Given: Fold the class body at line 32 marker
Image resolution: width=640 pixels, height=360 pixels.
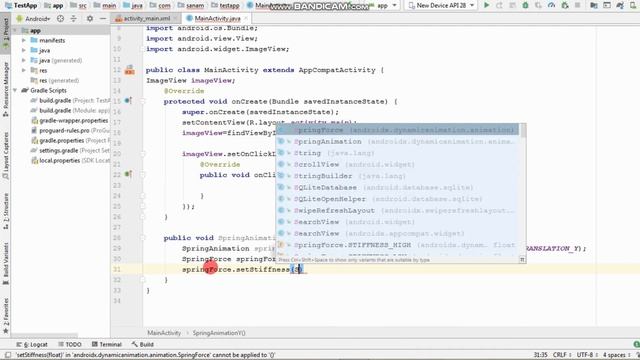Looking at the screenshot, I should point(143,280).
